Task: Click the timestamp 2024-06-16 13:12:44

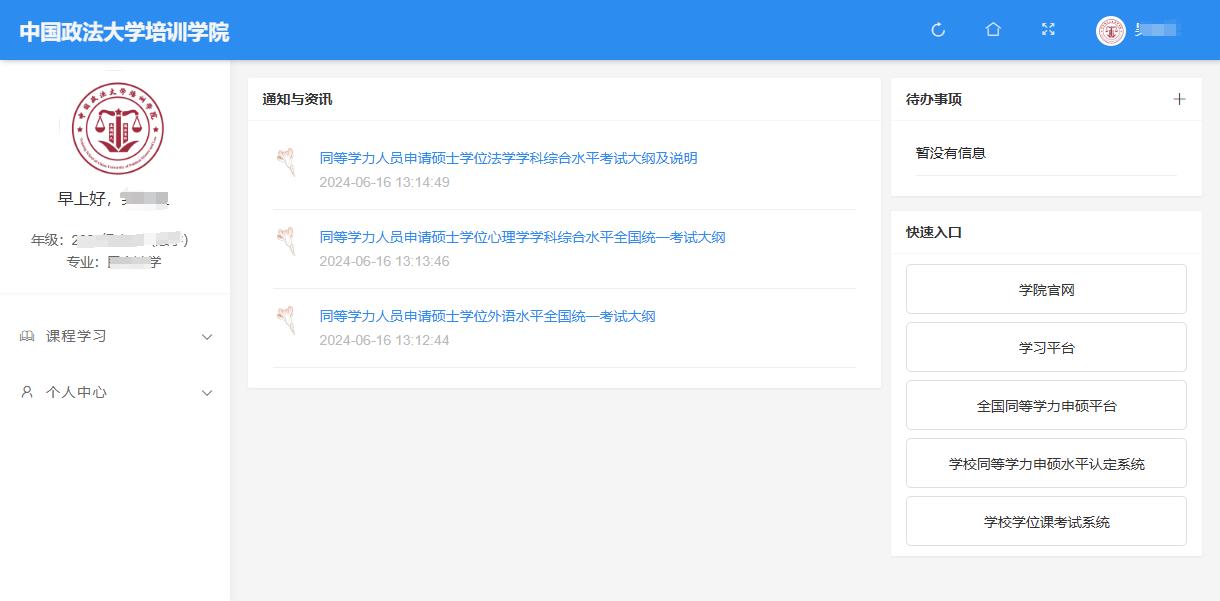Action: (x=384, y=340)
